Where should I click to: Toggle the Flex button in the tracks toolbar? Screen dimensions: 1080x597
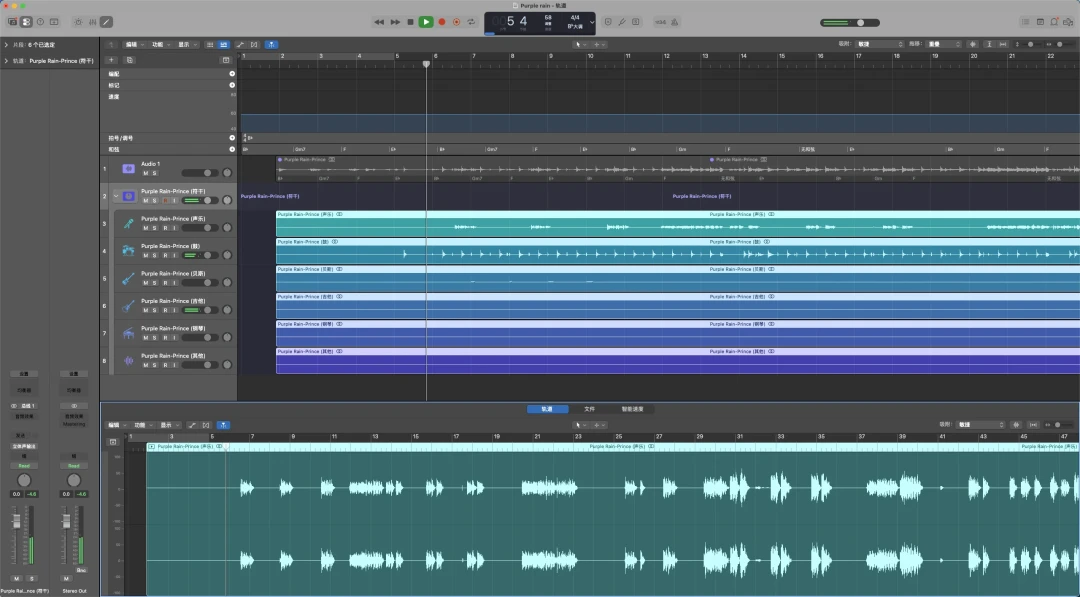[254, 44]
